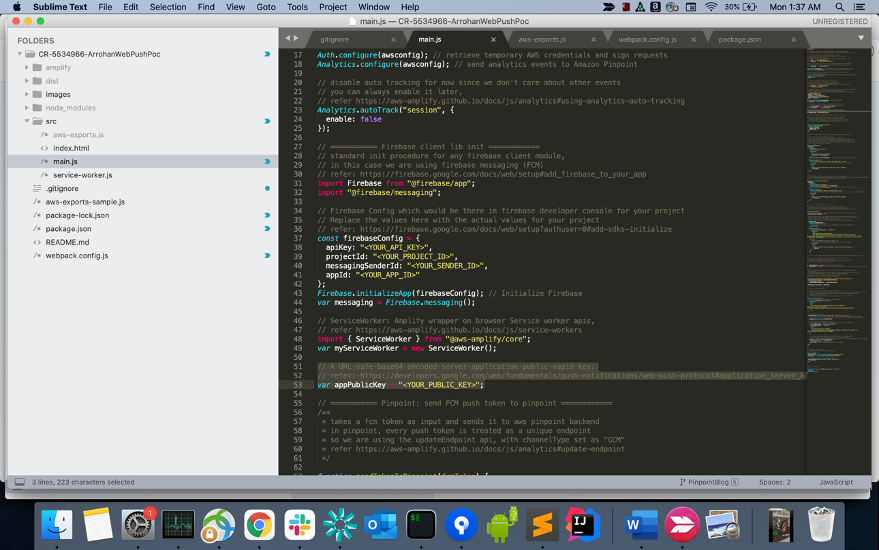Expand the node_modules folder

click(x=27, y=108)
